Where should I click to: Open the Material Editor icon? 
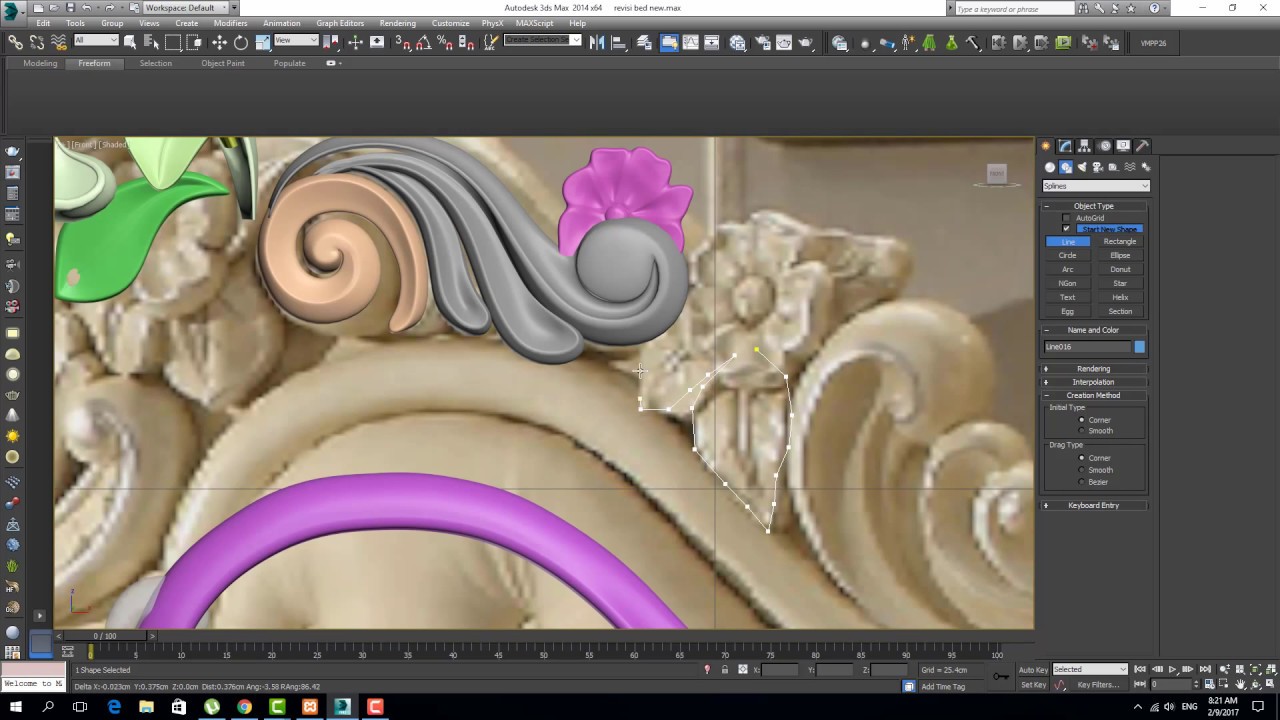[x=738, y=42]
